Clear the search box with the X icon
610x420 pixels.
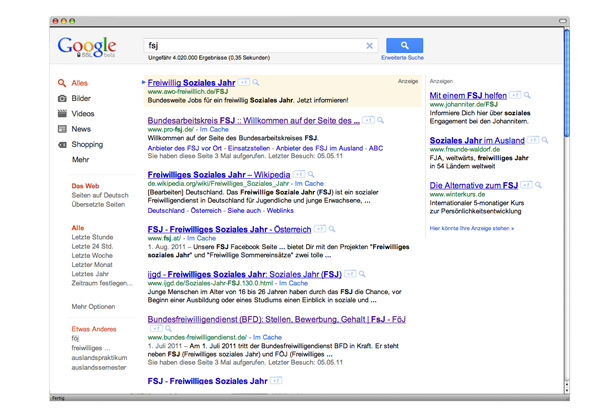(x=369, y=46)
